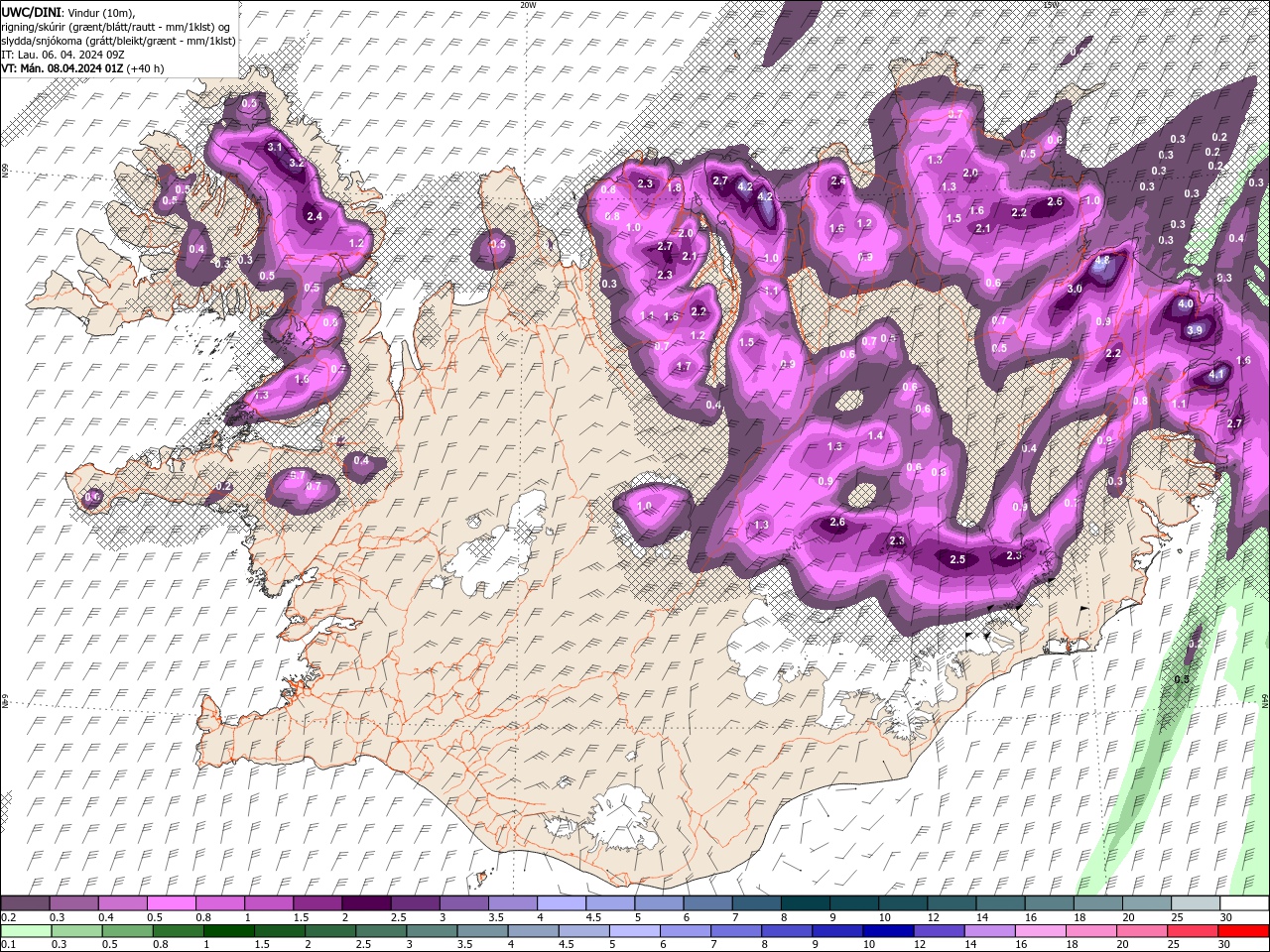Screen dimensions: 1270x952
Task: Click the 'rigning/skúrir' legend description line
Action: coord(117,26)
